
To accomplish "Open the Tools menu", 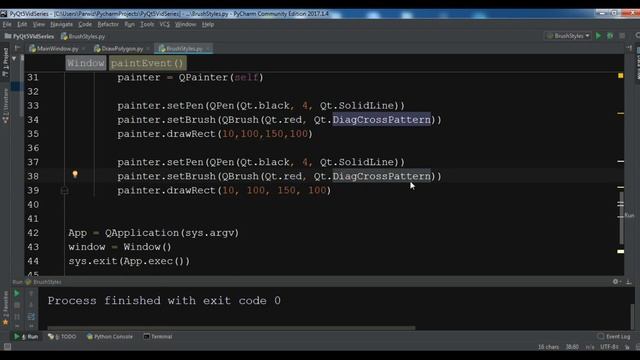I will 147,24.
